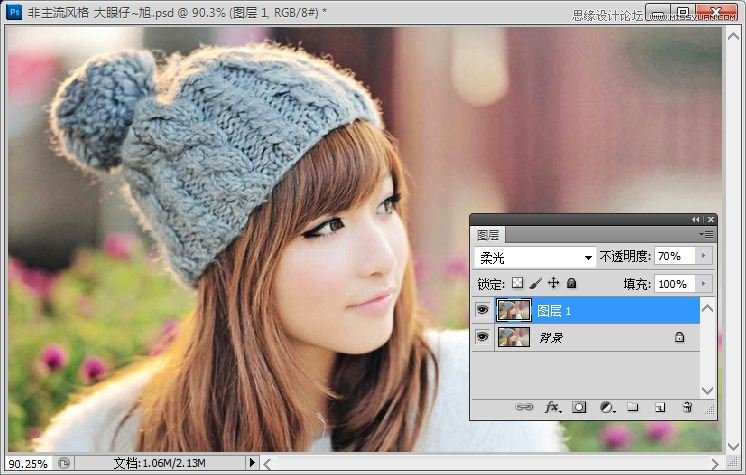The height and width of the screenshot is (475, 746).
Task: Click the create new layer icon
Action: tap(660, 408)
